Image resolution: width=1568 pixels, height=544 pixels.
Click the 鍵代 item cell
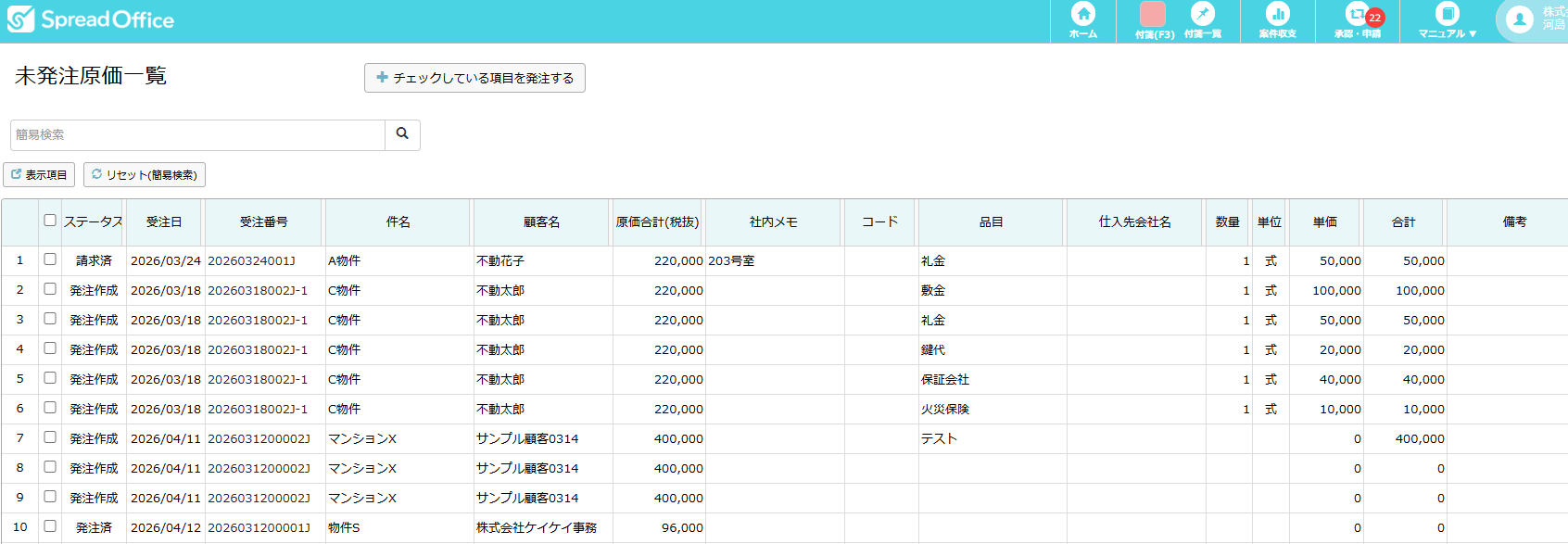pyautogui.click(x=992, y=349)
